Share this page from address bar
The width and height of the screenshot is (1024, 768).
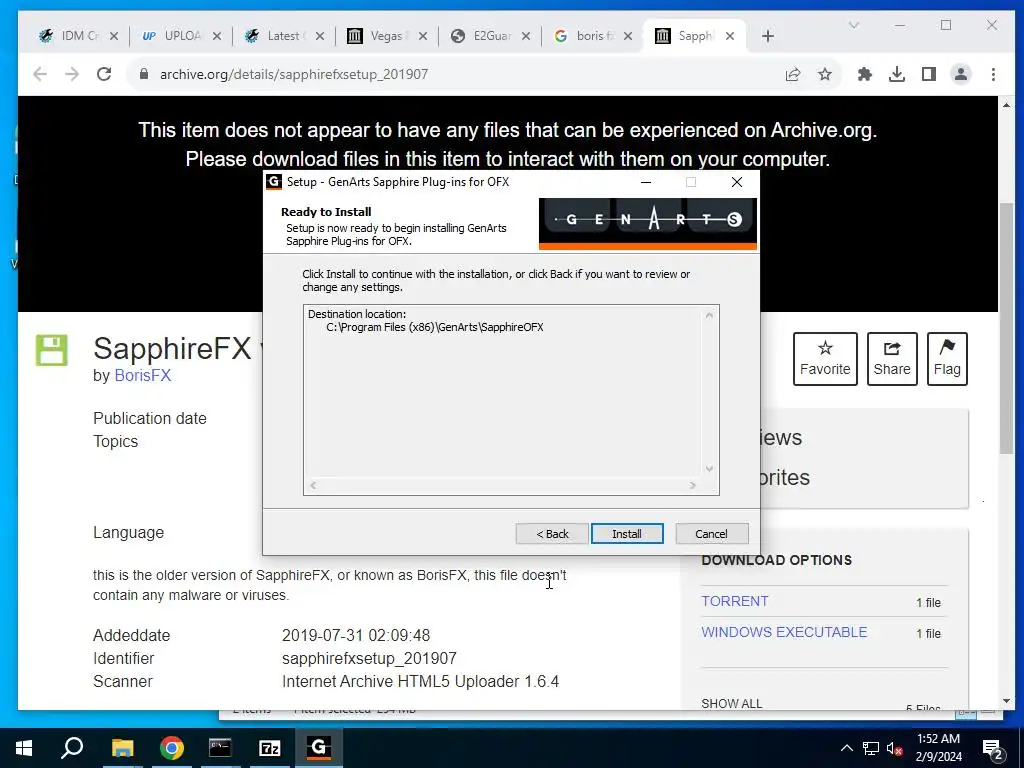pos(793,74)
